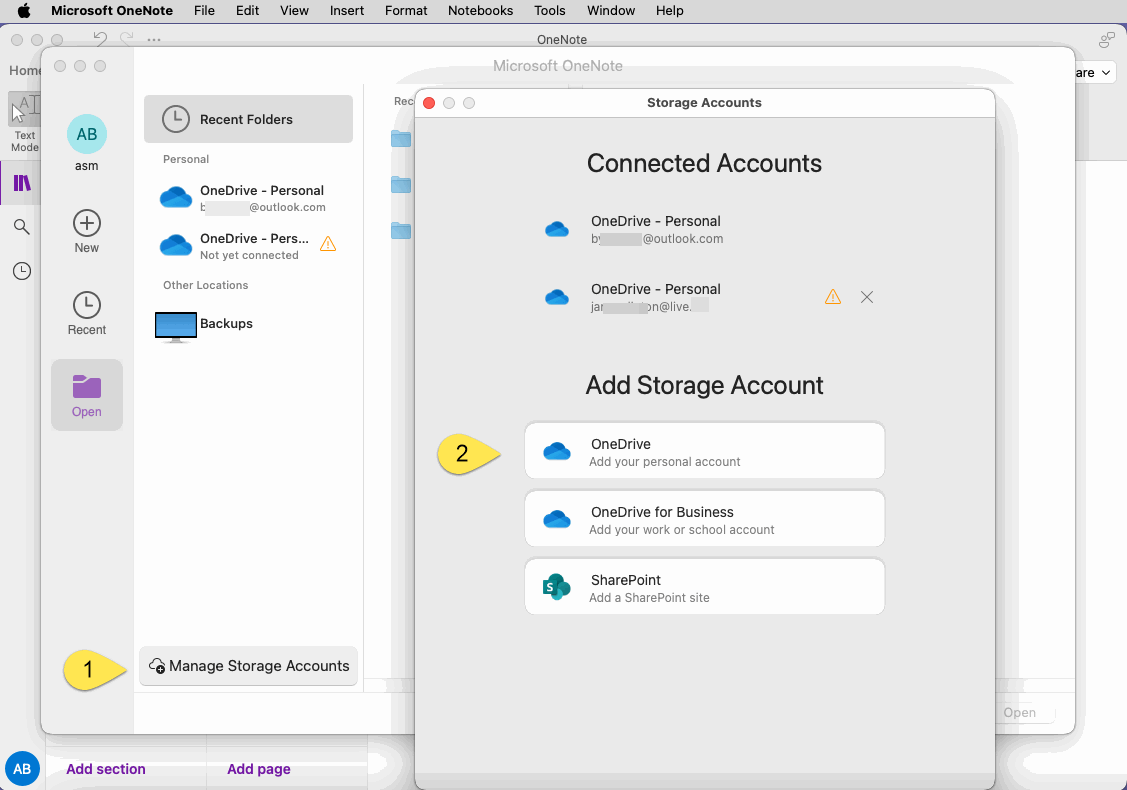Open the Notebooks menu

pos(480,11)
